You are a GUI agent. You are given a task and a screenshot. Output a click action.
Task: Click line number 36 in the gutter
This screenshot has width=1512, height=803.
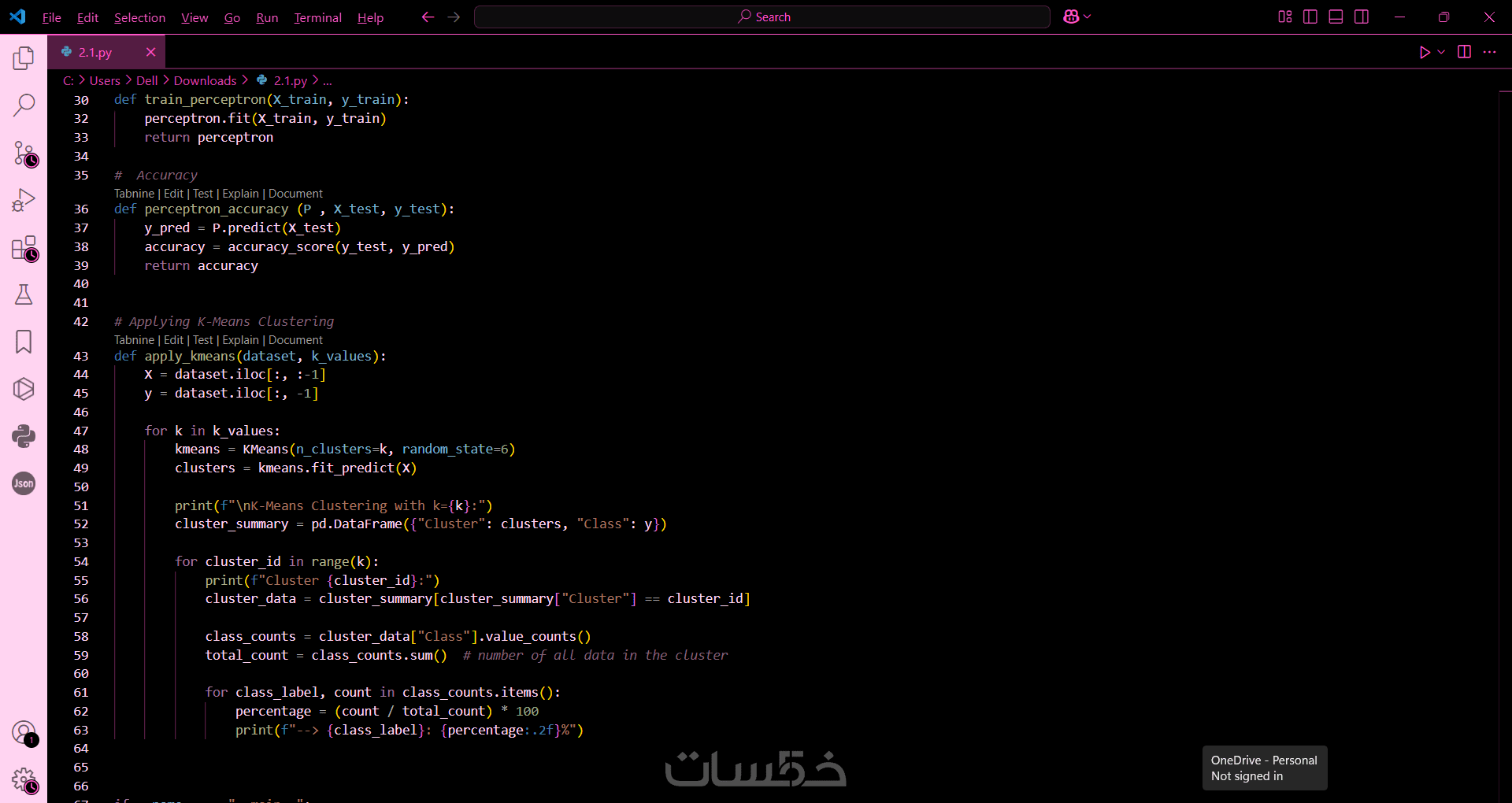pyautogui.click(x=81, y=209)
